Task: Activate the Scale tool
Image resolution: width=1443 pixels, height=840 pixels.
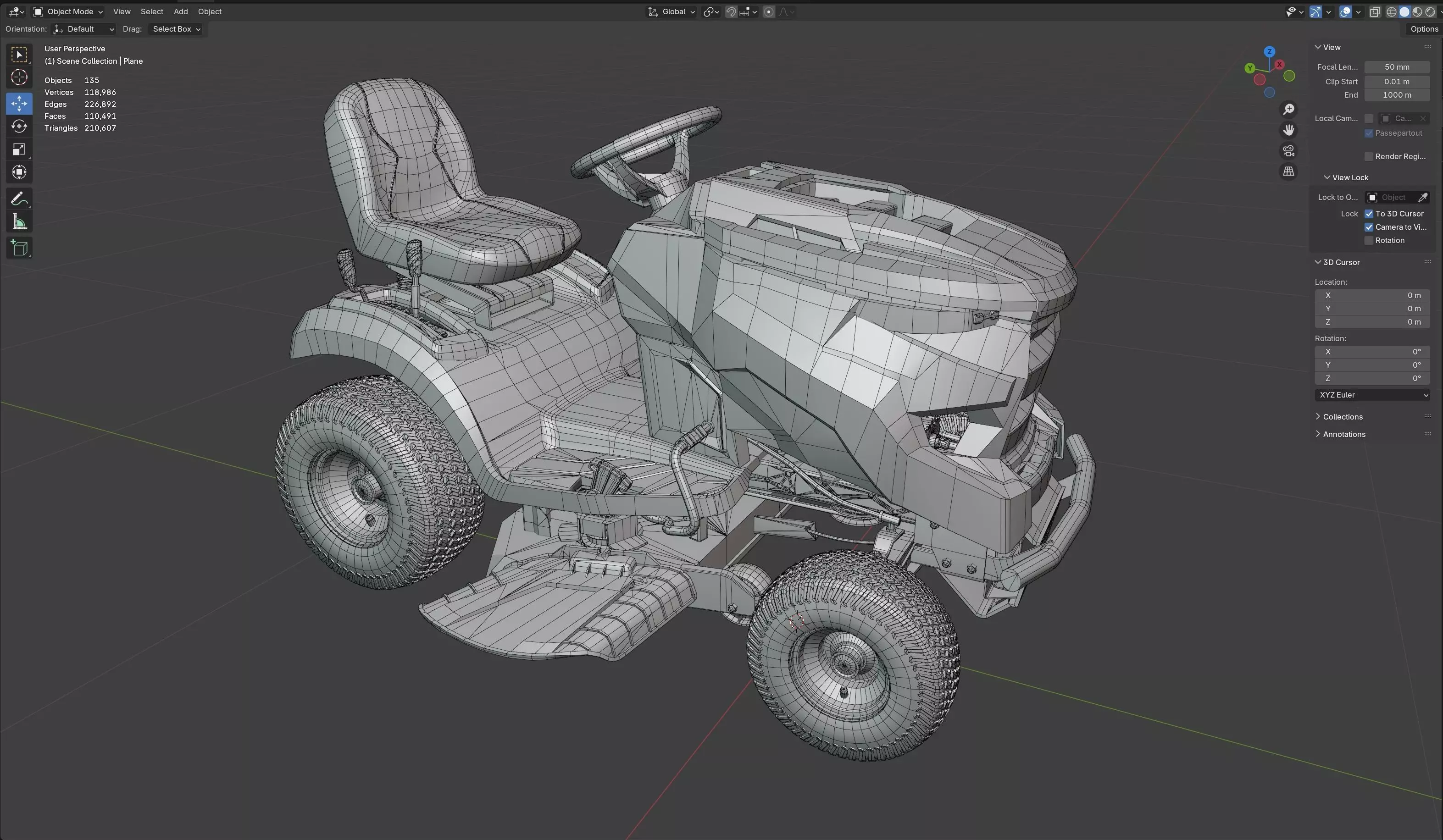Action: pyautogui.click(x=19, y=149)
